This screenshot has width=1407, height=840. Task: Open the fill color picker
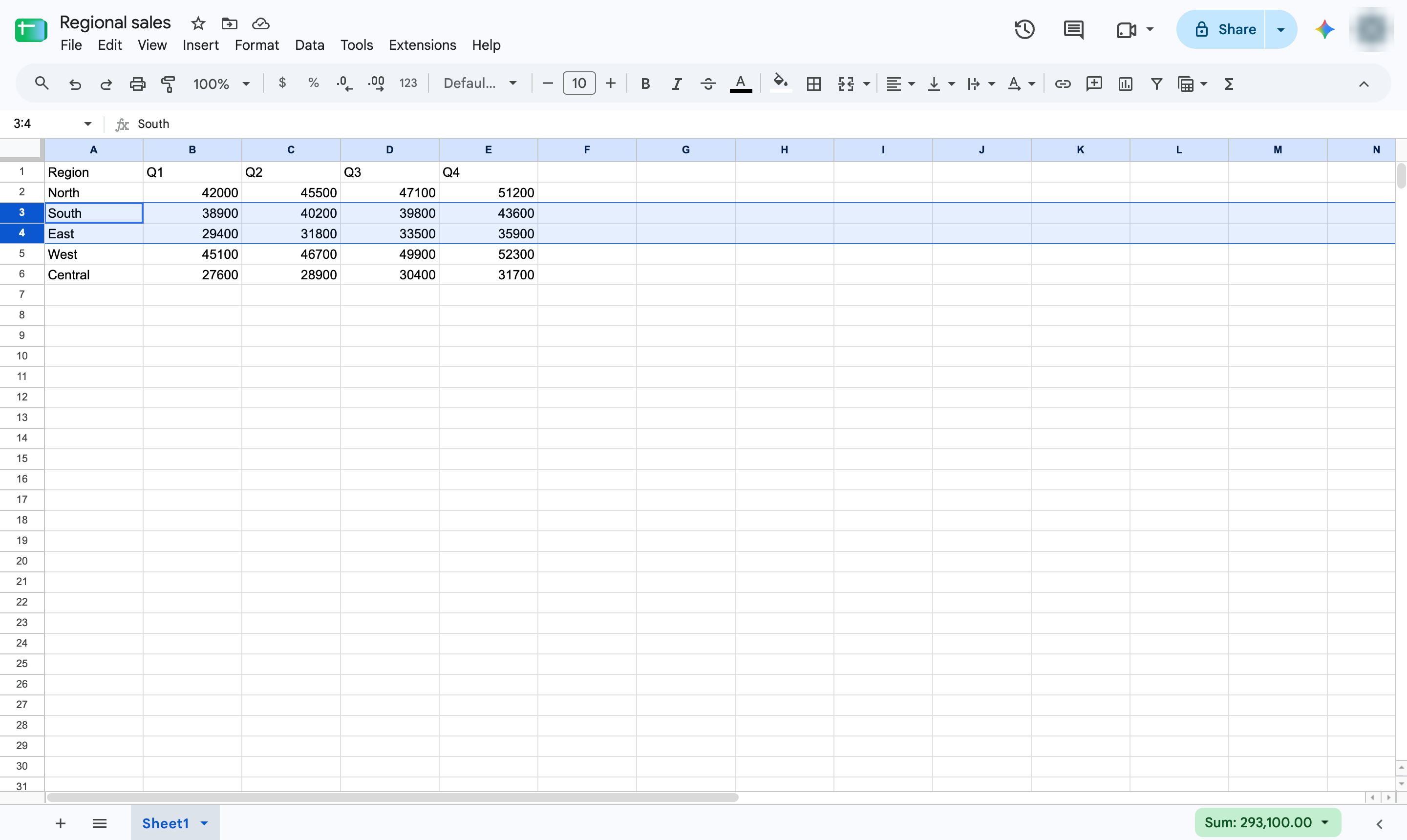pos(781,84)
